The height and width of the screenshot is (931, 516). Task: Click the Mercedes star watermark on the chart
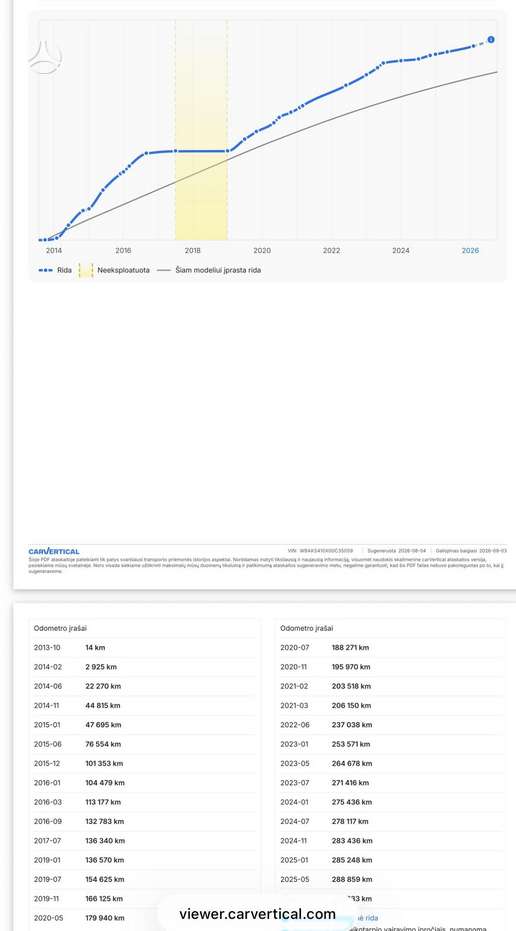[45, 57]
